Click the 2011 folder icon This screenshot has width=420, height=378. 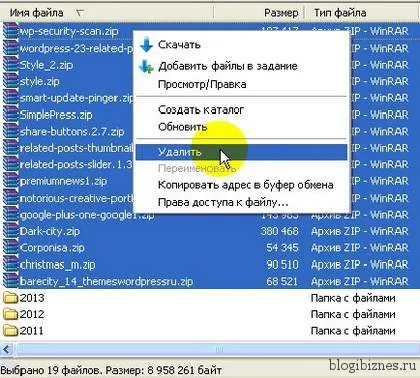(x=11, y=331)
